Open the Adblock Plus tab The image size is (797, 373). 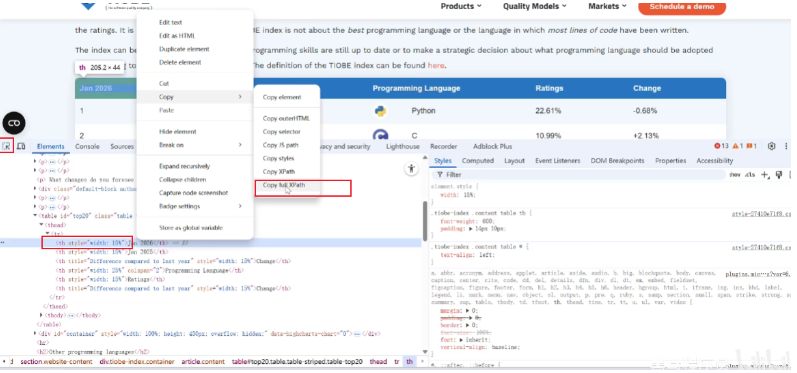tap(492, 146)
